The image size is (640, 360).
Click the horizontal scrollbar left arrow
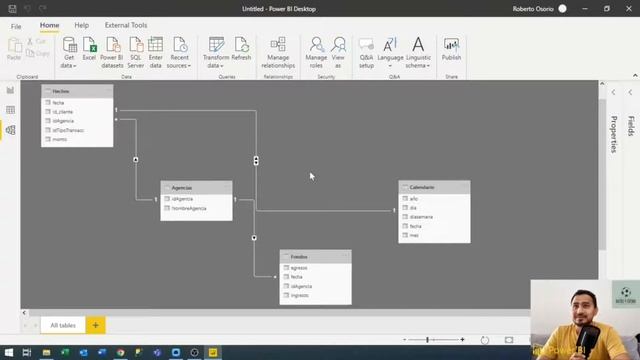pyautogui.click(x=24, y=313)
